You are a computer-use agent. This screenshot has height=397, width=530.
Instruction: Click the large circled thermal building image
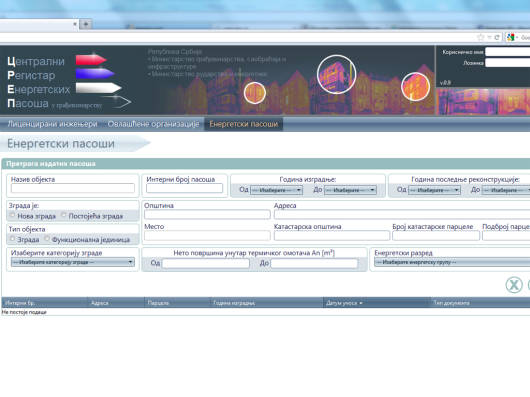(x=336, y=74)
